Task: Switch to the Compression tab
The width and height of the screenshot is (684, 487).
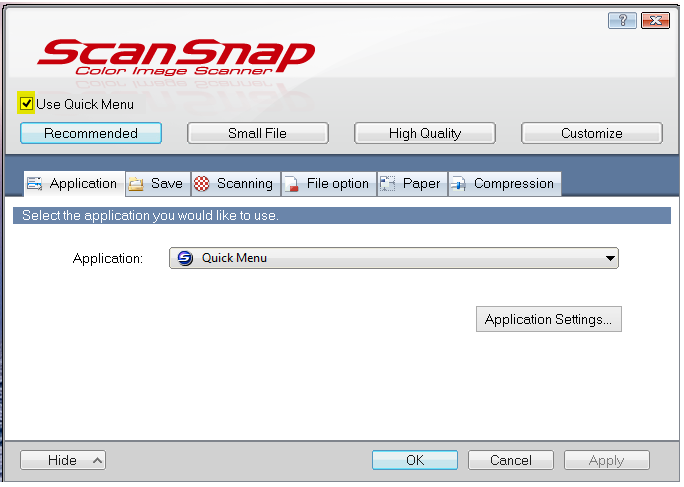Action: point(505,184)
